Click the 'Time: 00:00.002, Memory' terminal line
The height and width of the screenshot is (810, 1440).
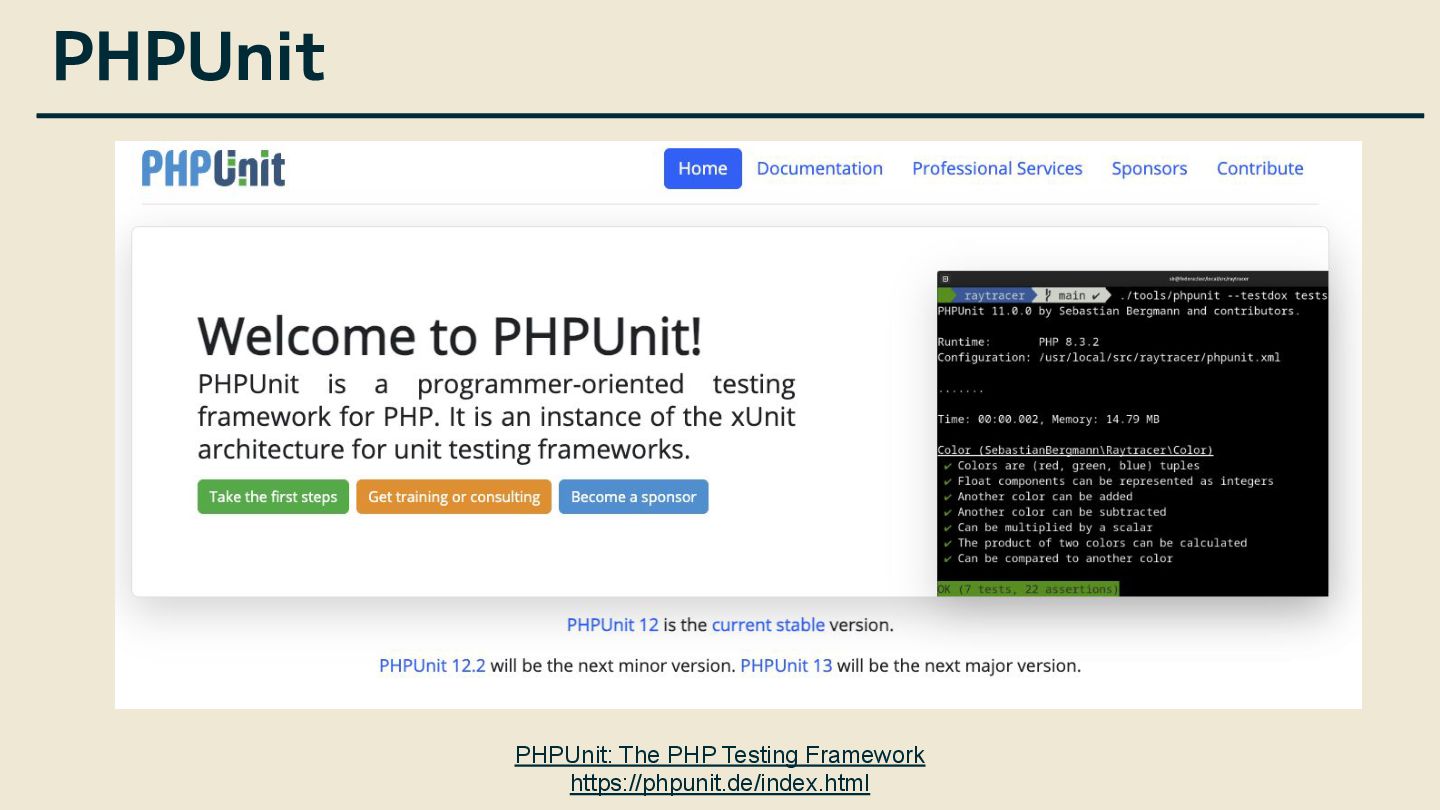pyautogui.click(x=1048, y=419)
